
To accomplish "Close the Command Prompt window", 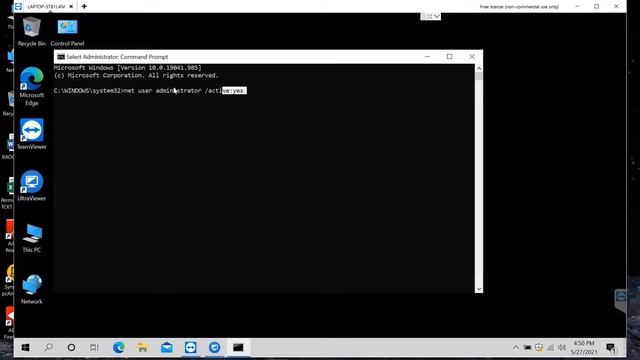I will tap(472, 57).
